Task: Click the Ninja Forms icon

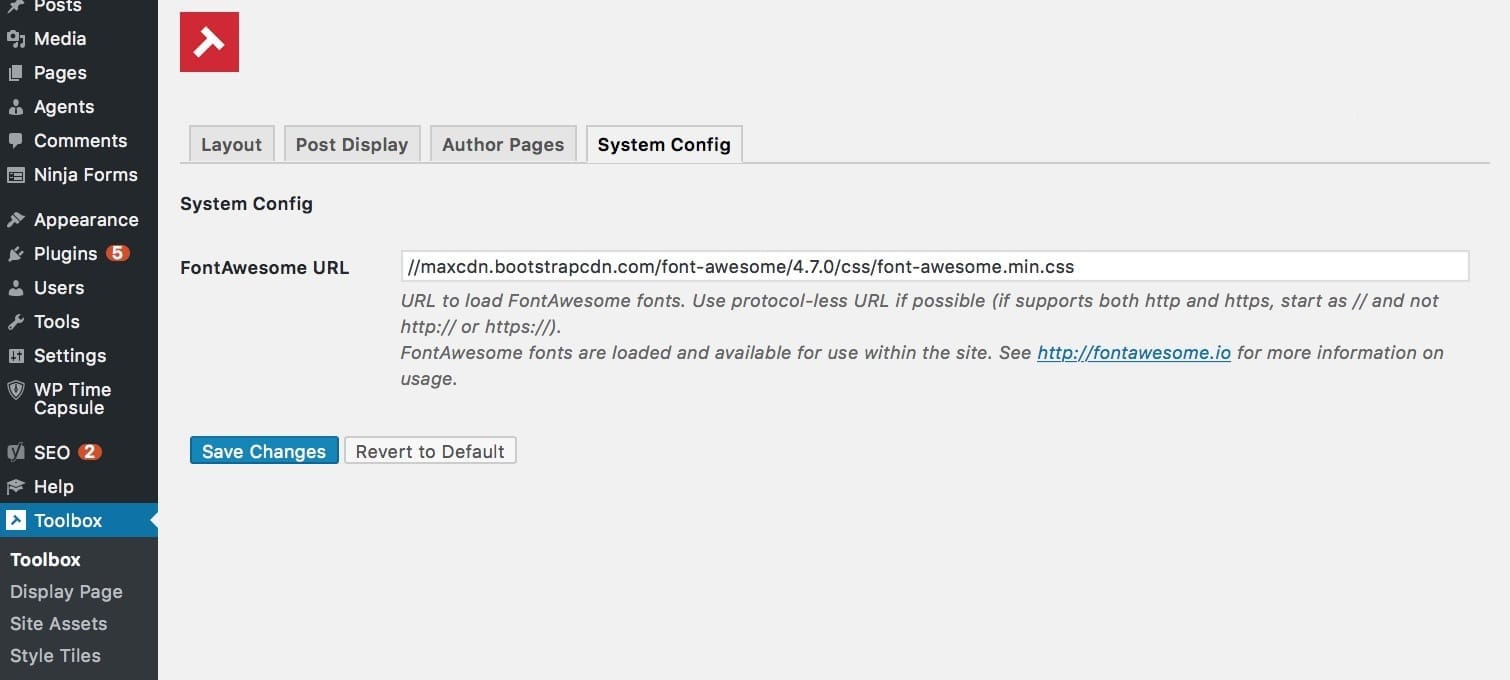Action: coord(16,175)
